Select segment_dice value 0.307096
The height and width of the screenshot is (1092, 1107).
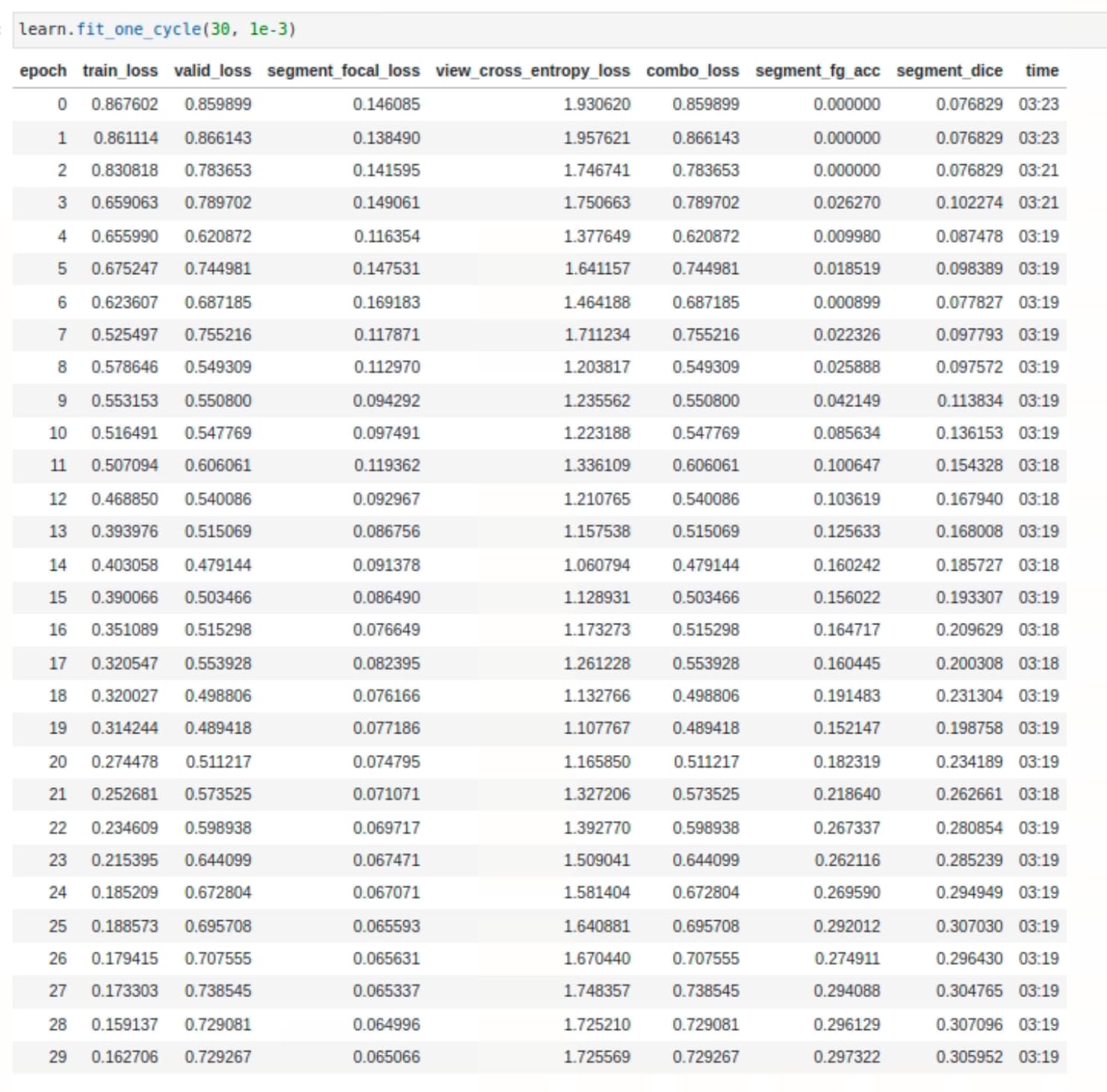970,1025
